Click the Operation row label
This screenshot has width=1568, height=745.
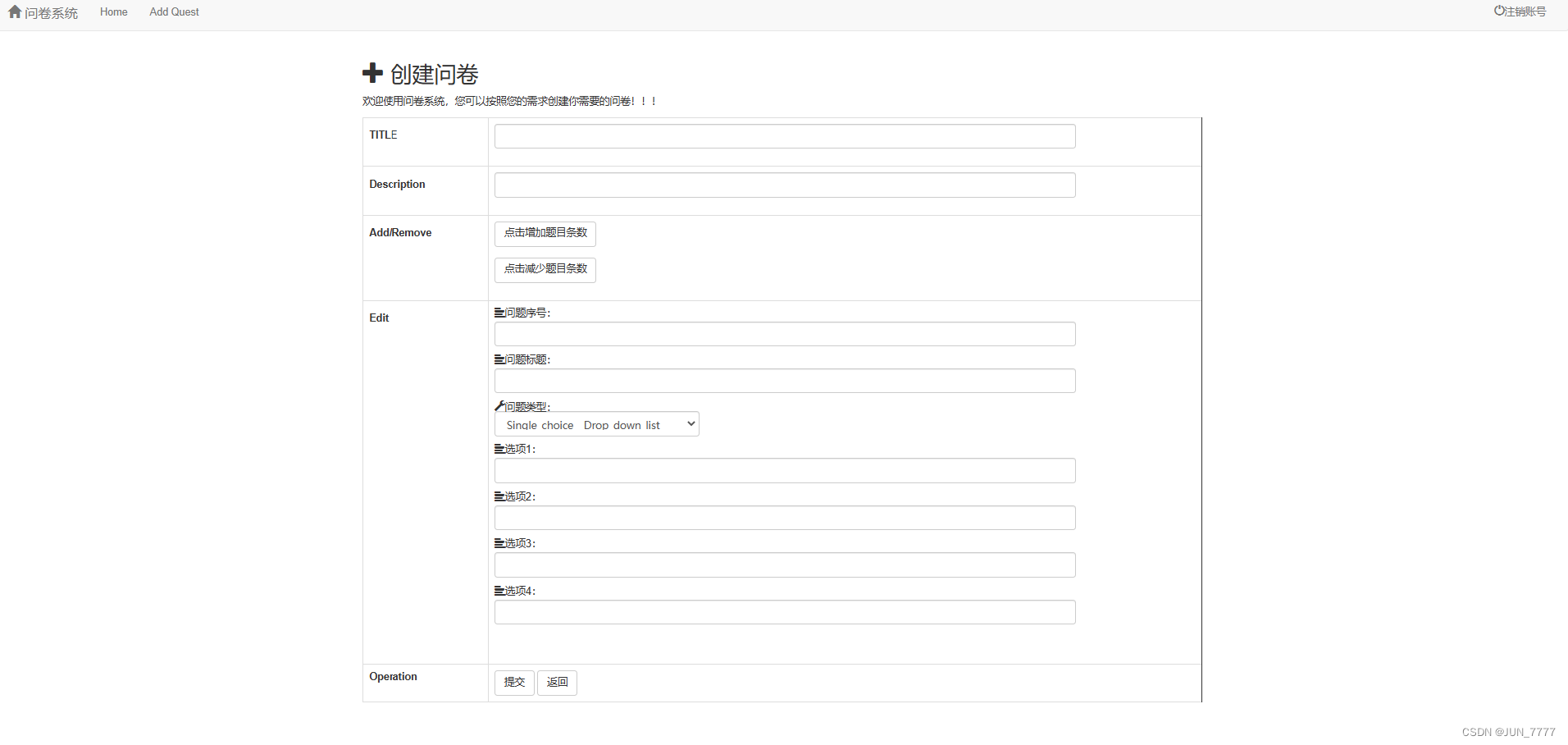(x=393, y=676)
